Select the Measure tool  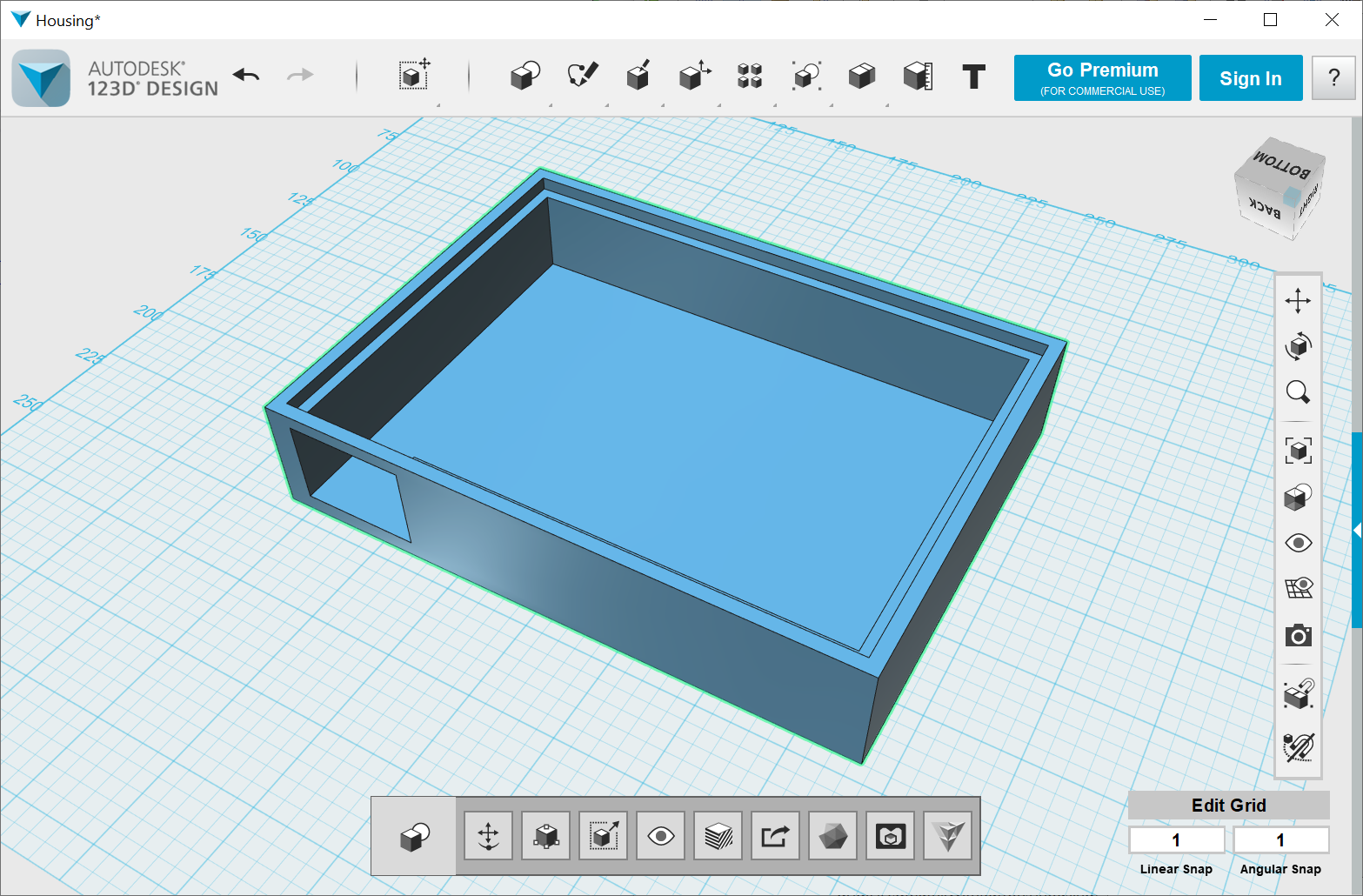click(x=919, y=76)
